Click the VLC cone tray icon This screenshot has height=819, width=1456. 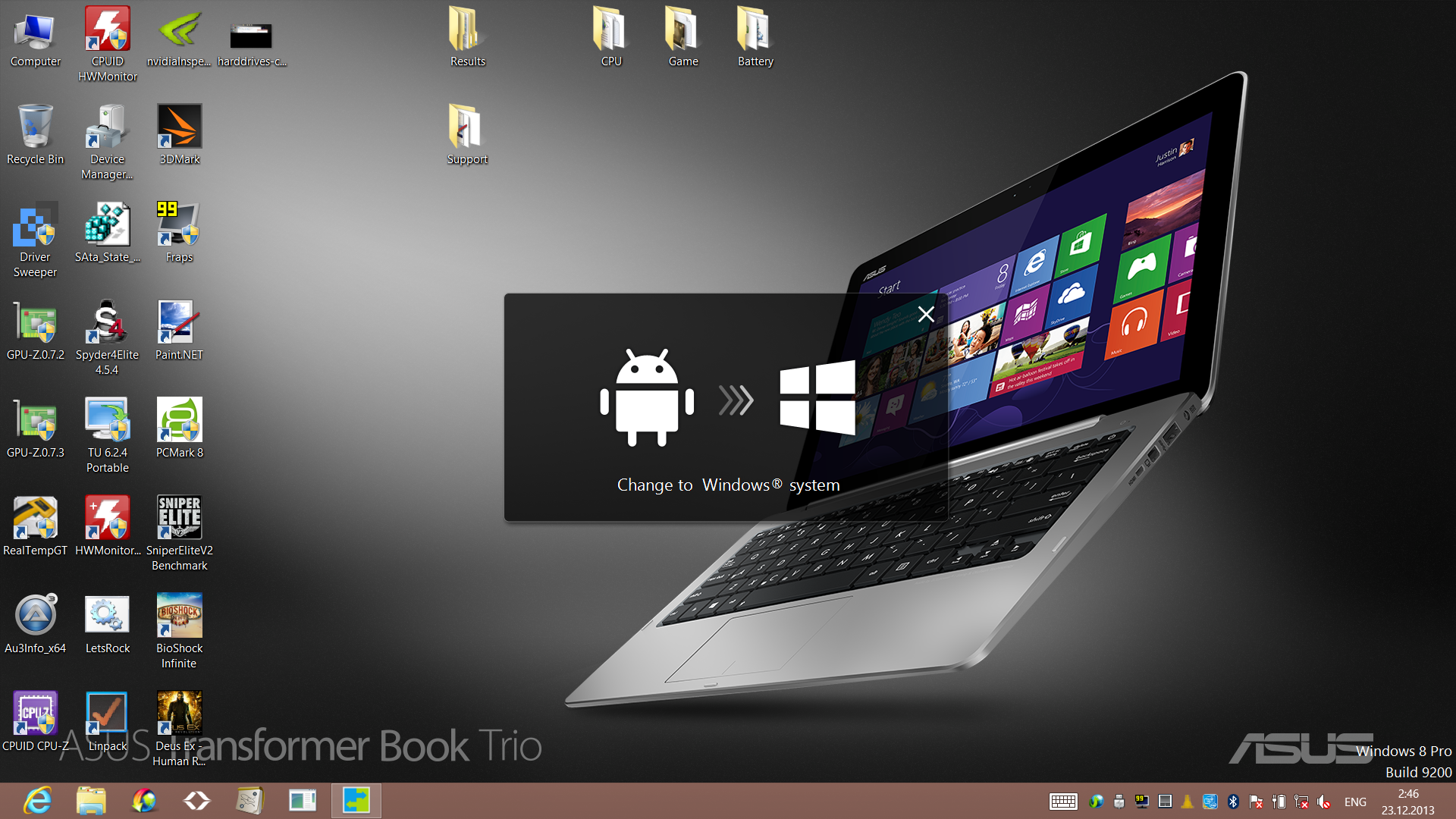1188,802
